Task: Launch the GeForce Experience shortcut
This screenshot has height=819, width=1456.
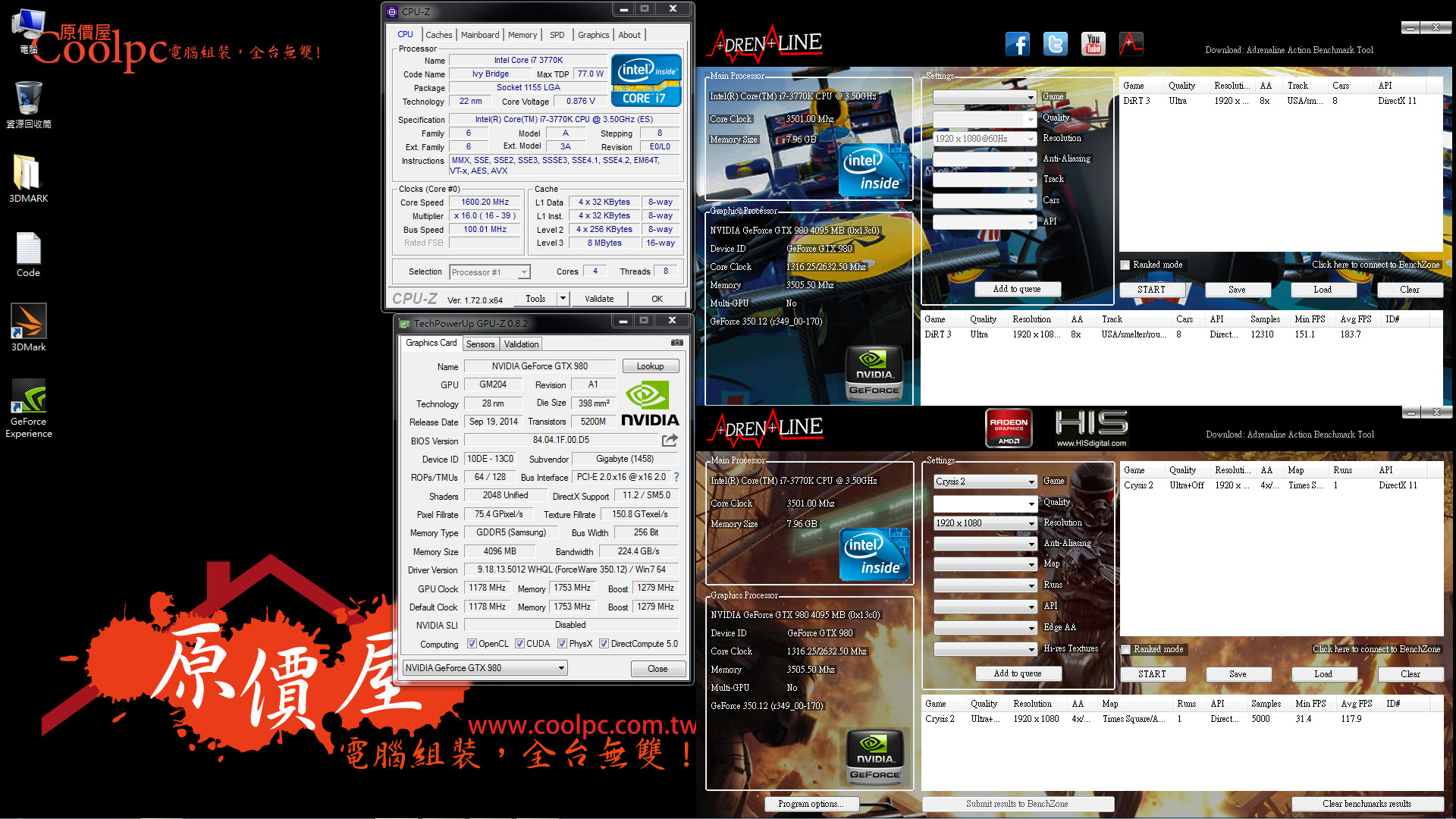Action: (28, 408)
